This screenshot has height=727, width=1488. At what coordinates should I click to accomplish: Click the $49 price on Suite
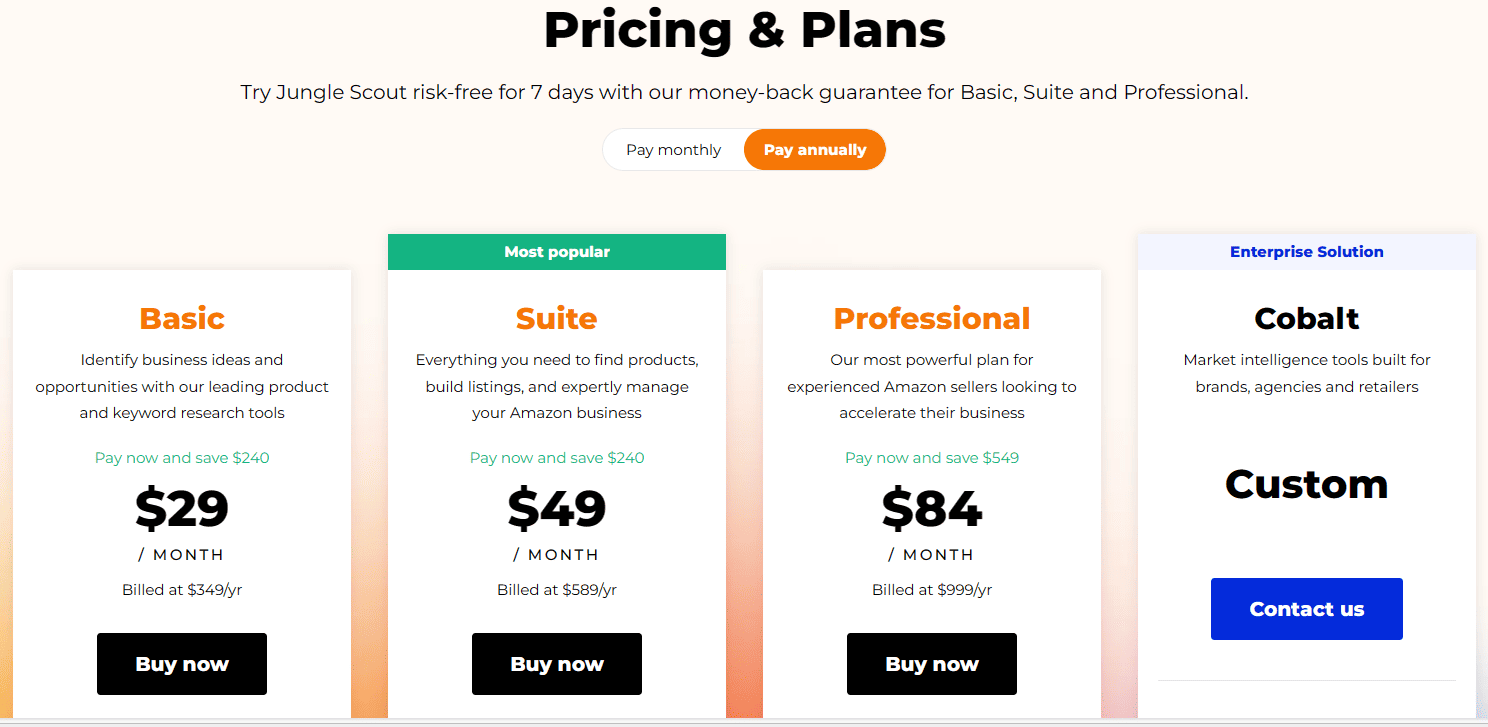tap(556, 508)
